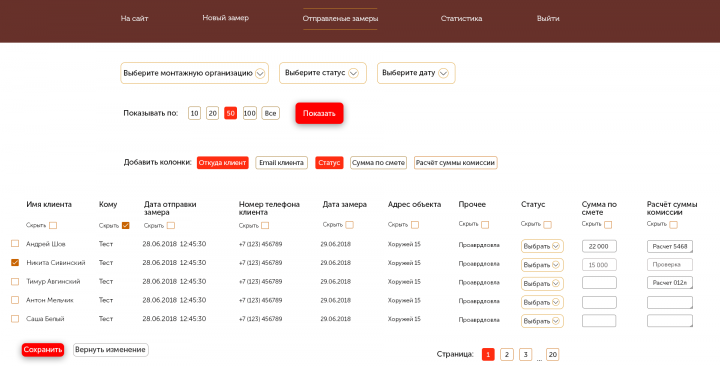
Task: Click empty commission field for Саша Белый
Action: [670, 321]
